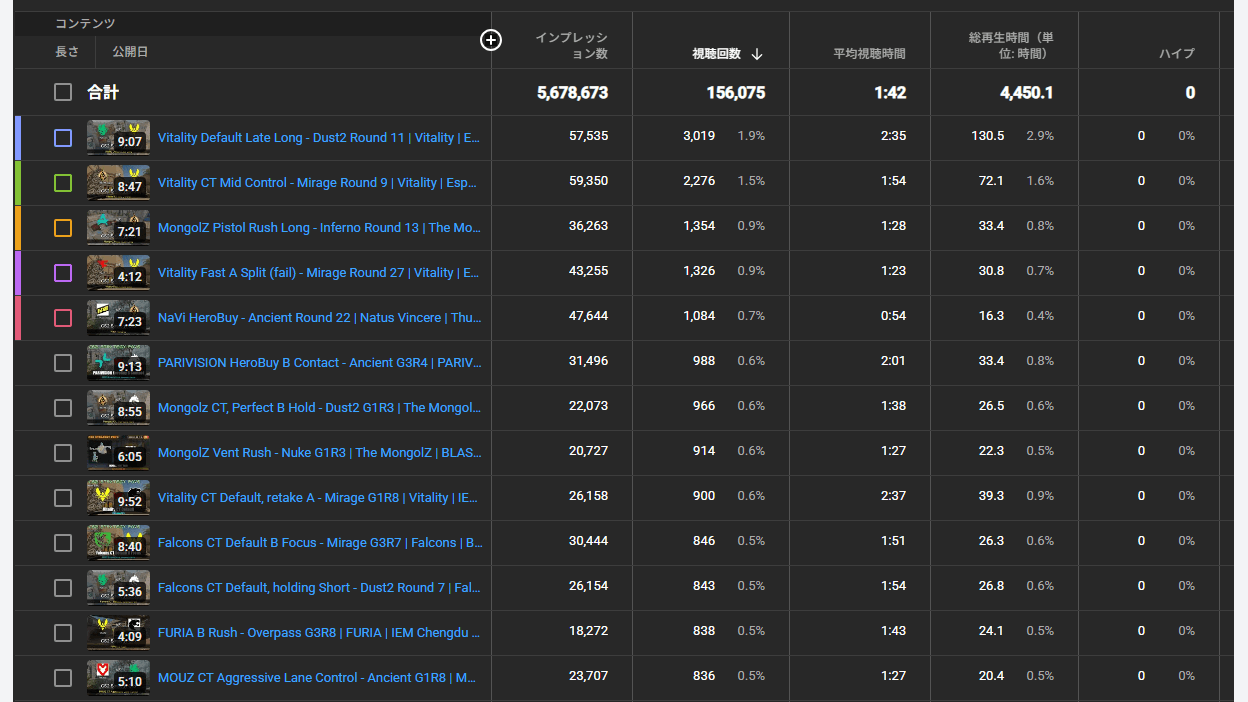Image resolution: width=1248 pixels, height=702 pixels.
Task: Toggle green checkbox for Vitality CT Mid Control
Action: point(63,183)
